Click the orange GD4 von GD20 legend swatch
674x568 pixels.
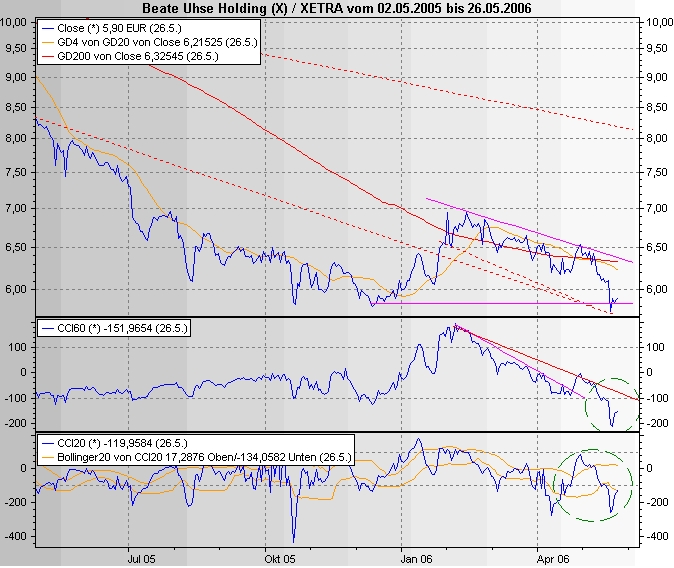(47, 42)
